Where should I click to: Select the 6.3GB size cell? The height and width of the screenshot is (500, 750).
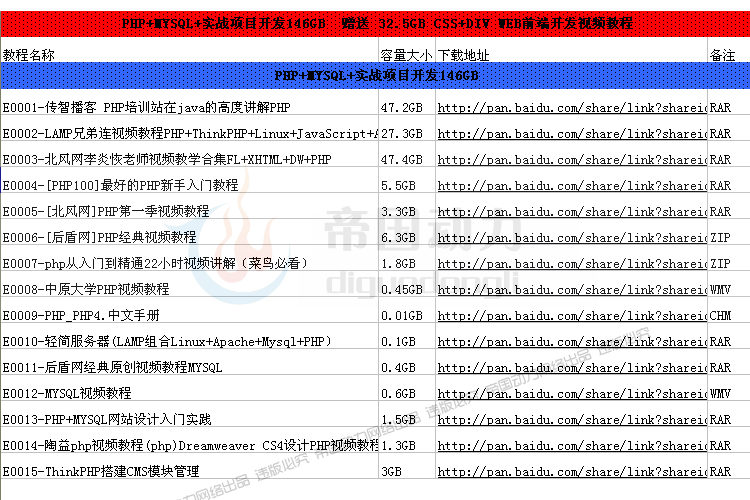[407, 233]
